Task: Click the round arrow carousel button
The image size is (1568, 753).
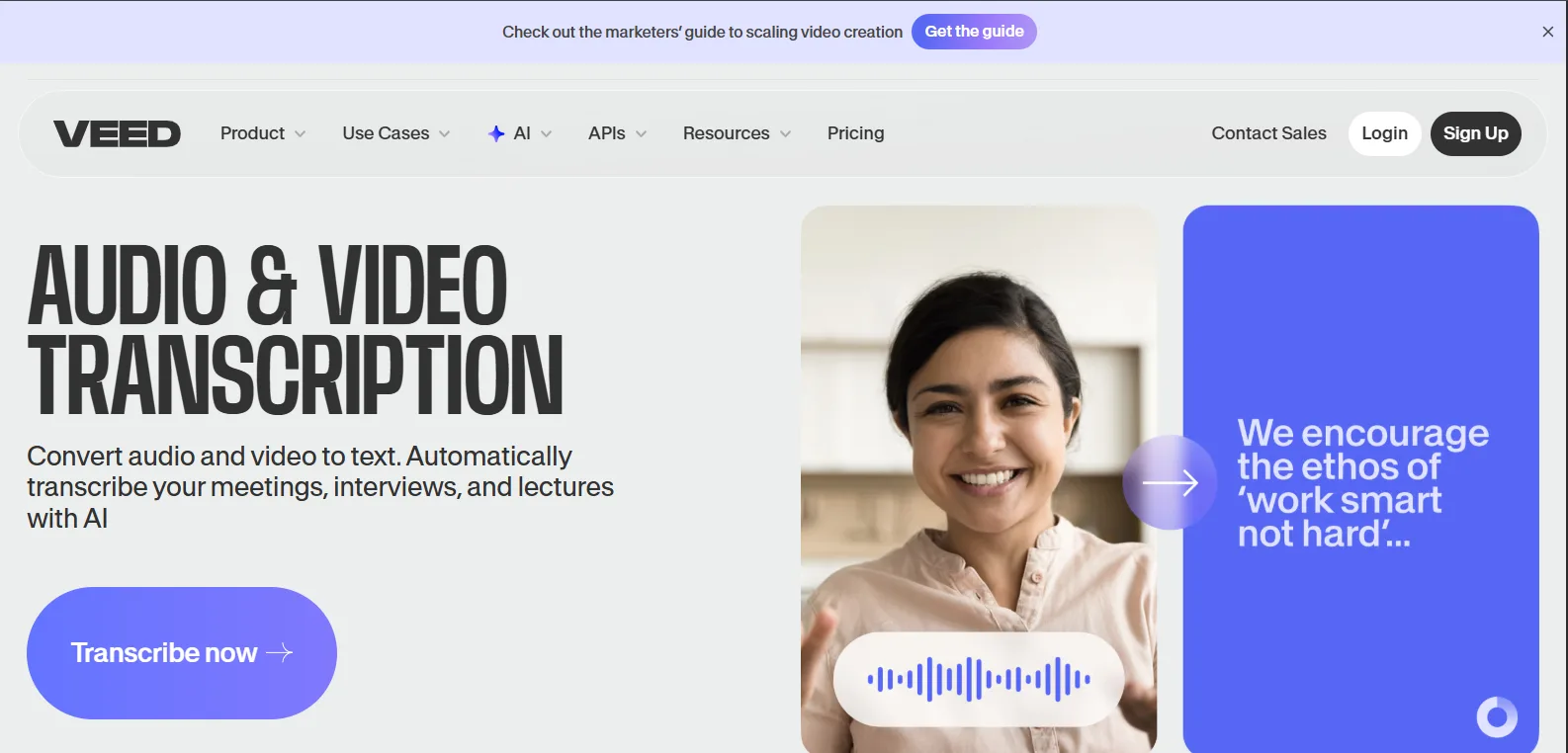Action: tap(1170, 482)
